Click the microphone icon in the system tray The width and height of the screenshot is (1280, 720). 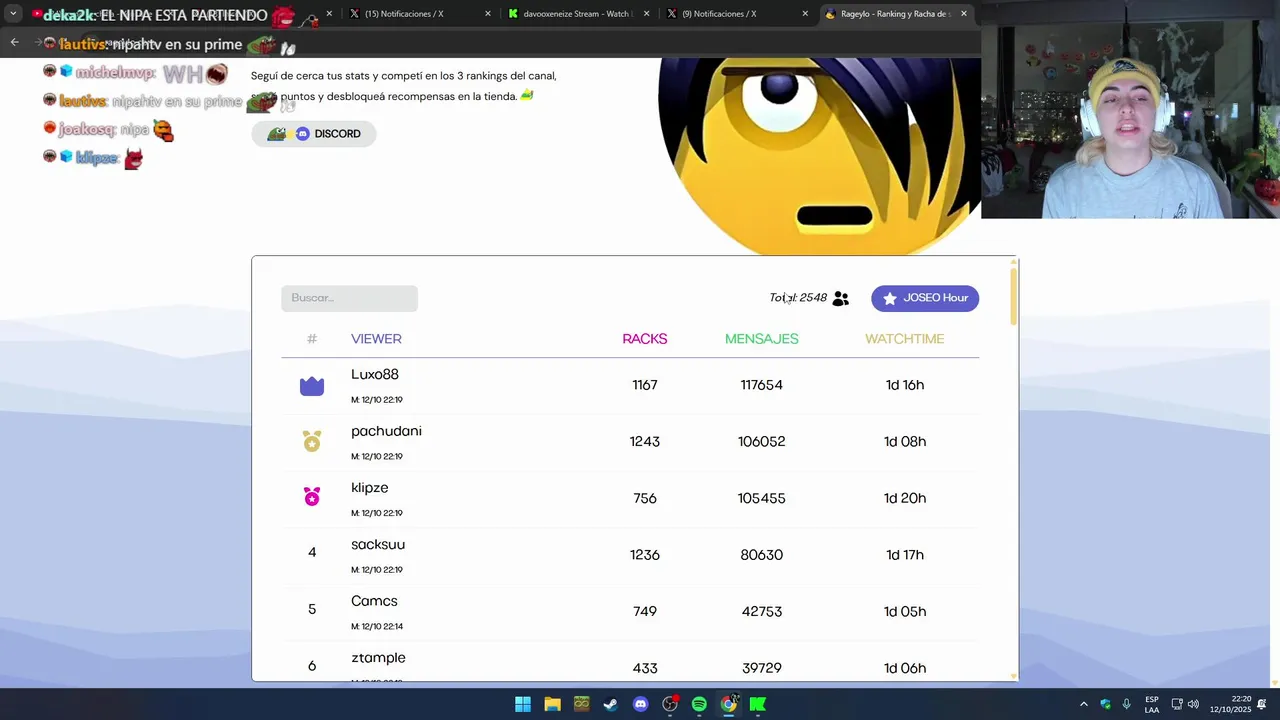[x=1126, y=704]
